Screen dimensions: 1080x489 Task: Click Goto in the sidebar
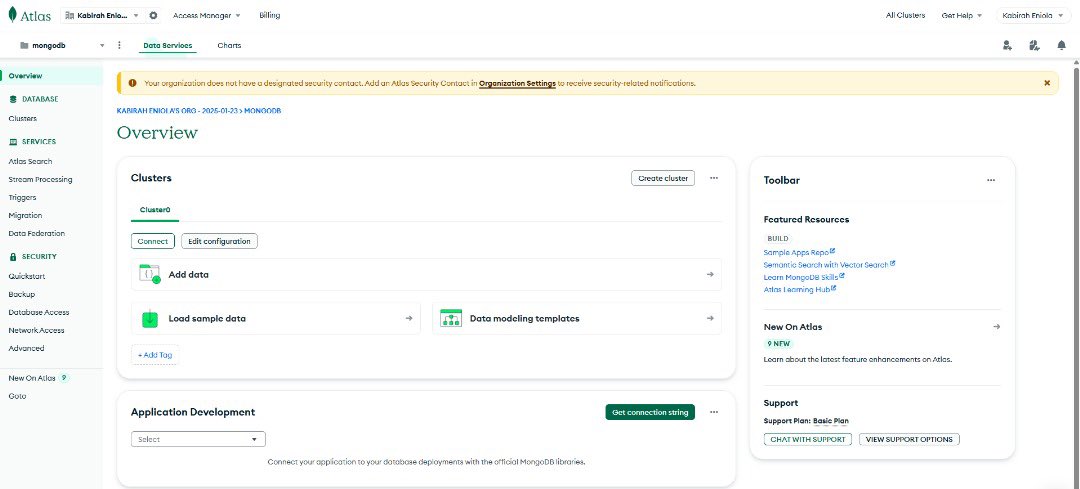17,396
